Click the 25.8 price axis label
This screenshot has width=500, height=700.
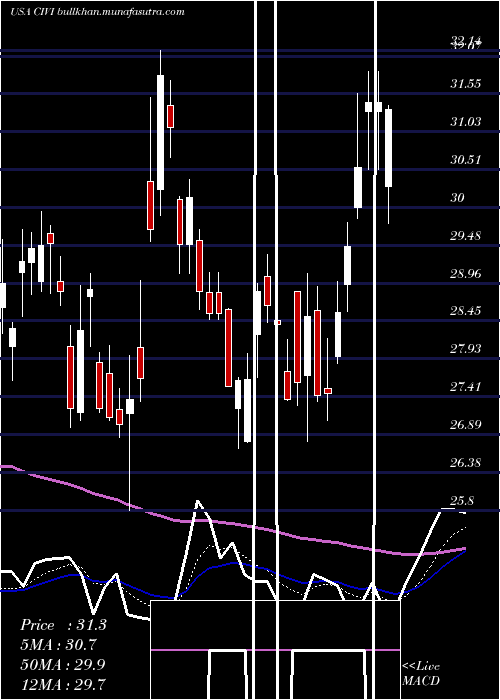coord(462,501)
